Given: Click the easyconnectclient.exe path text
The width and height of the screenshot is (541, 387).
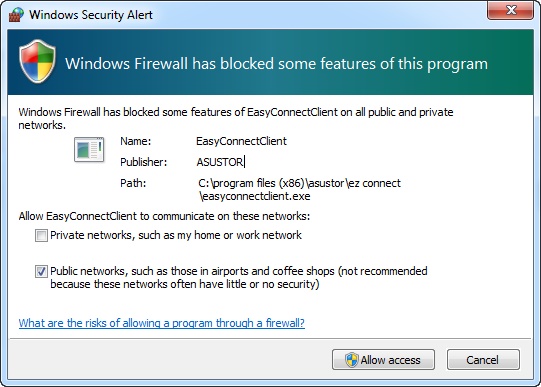Looking at the screenshot, I should [x=299, y=190].
